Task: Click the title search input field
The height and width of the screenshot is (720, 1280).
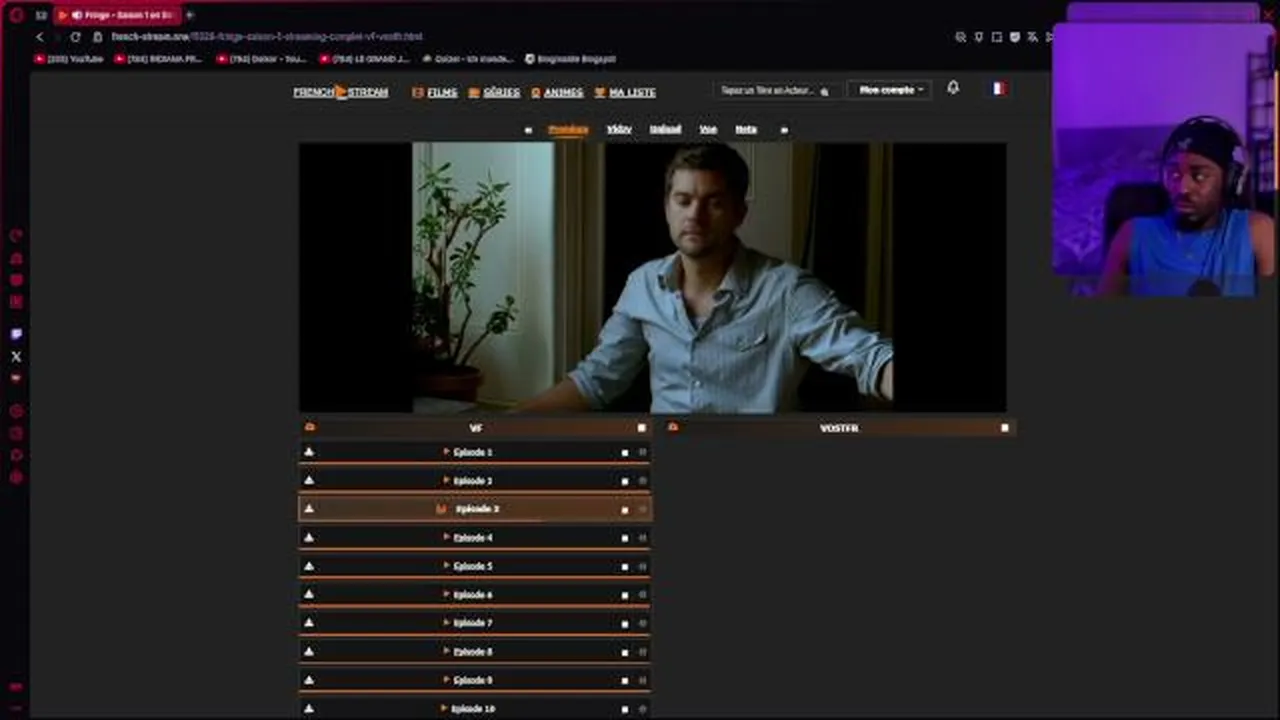Action: [x=774, y=90]
